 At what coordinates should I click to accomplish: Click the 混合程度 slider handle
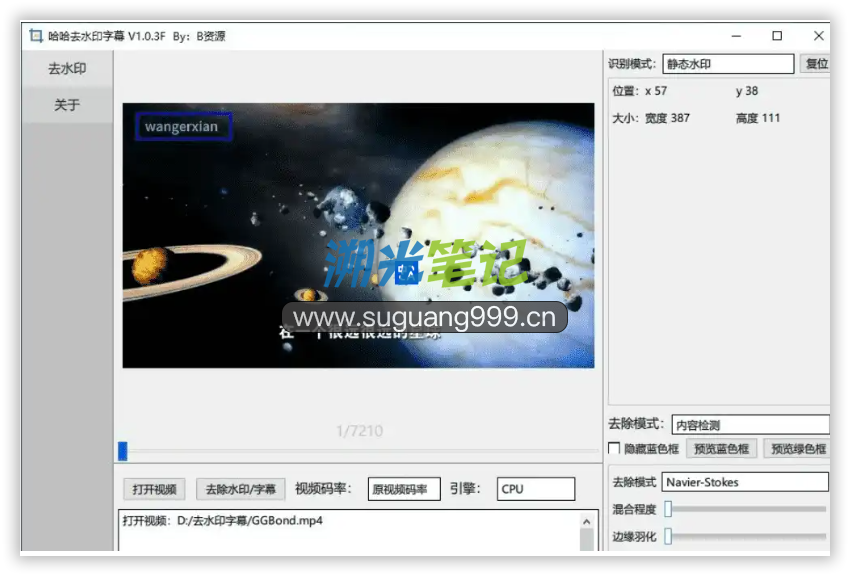click(668, 510)
